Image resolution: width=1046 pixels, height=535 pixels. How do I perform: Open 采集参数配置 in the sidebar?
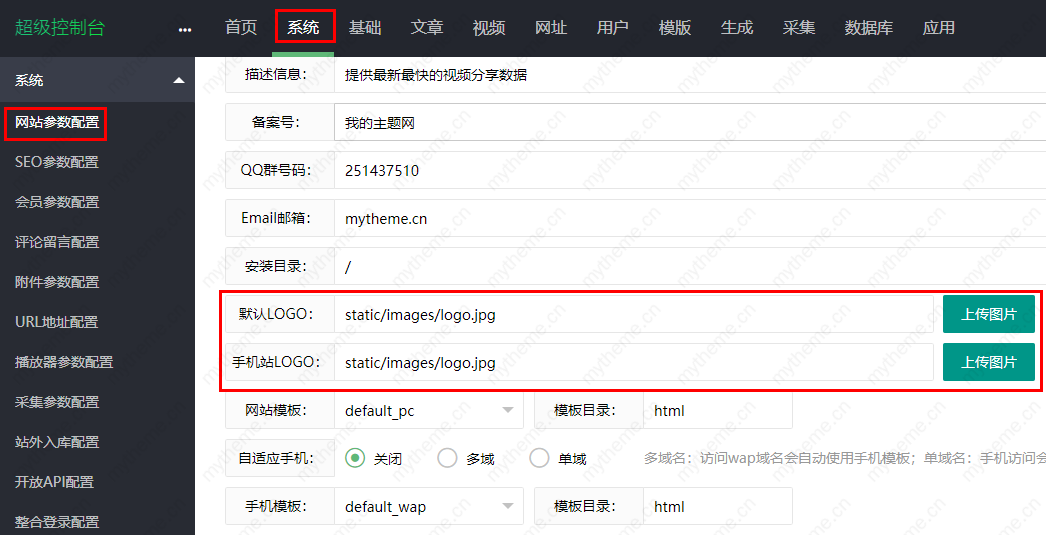[57, 402]
